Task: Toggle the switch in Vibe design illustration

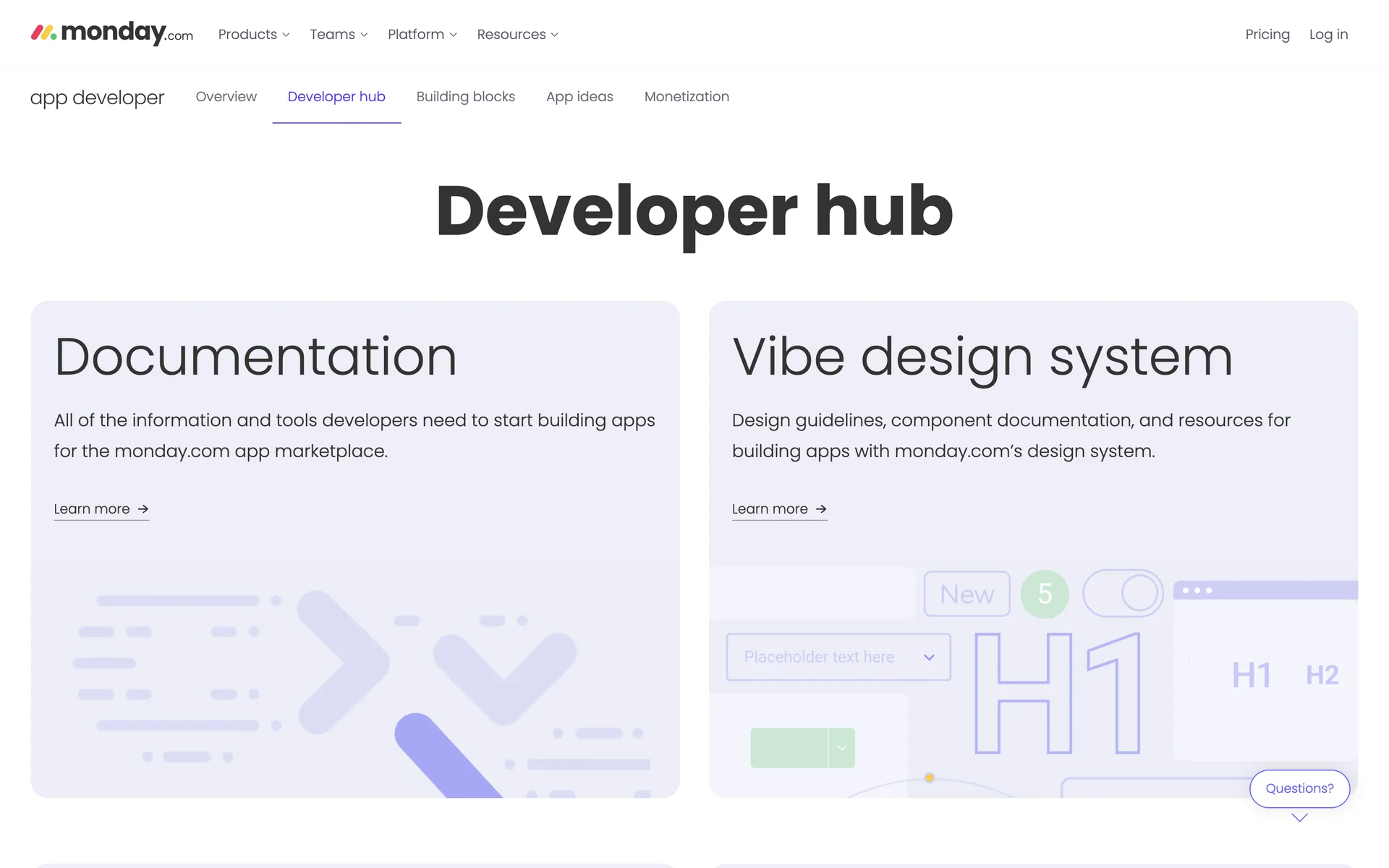Action: tap(1123, 593)
